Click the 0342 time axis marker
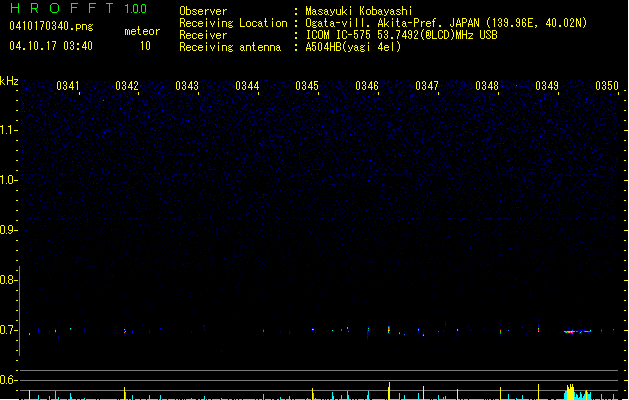Viewport: 629px width, 400px height. (x=127, y=86)
